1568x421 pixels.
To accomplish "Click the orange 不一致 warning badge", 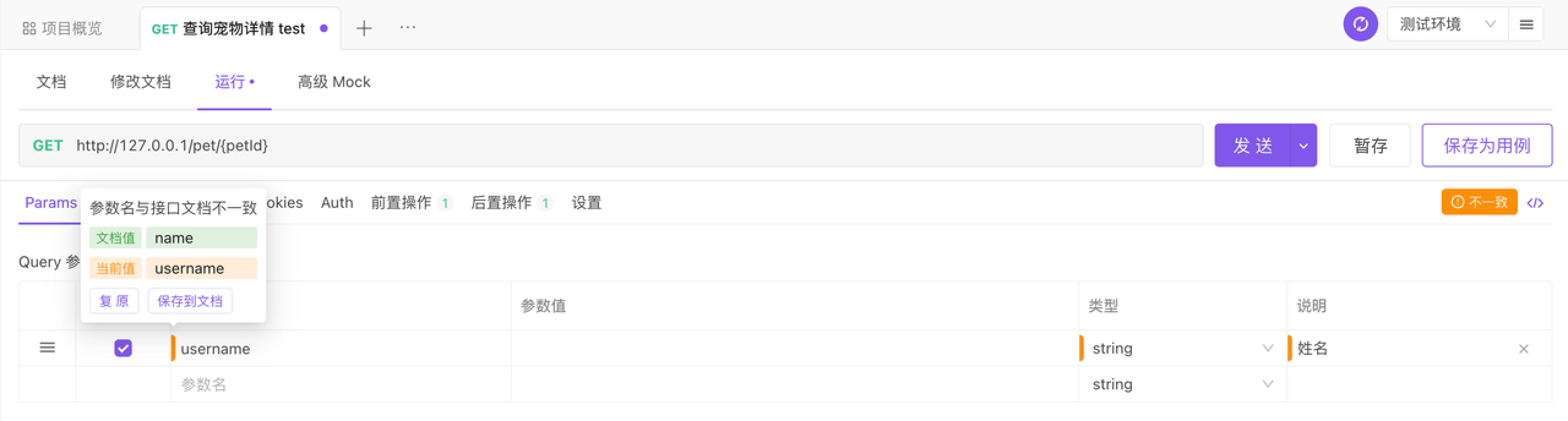I will coord(1479,202).
